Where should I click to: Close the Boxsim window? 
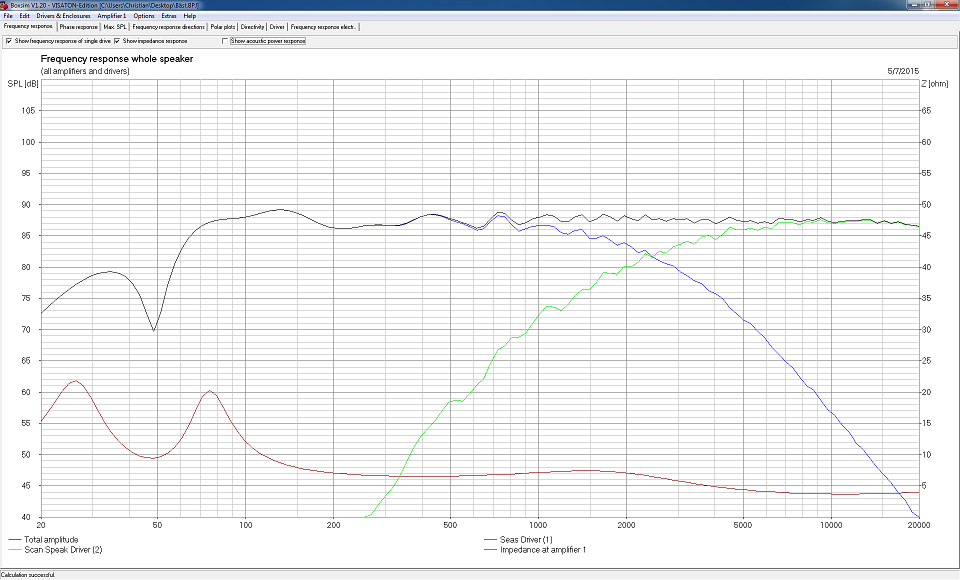click(x=947, y=4)
